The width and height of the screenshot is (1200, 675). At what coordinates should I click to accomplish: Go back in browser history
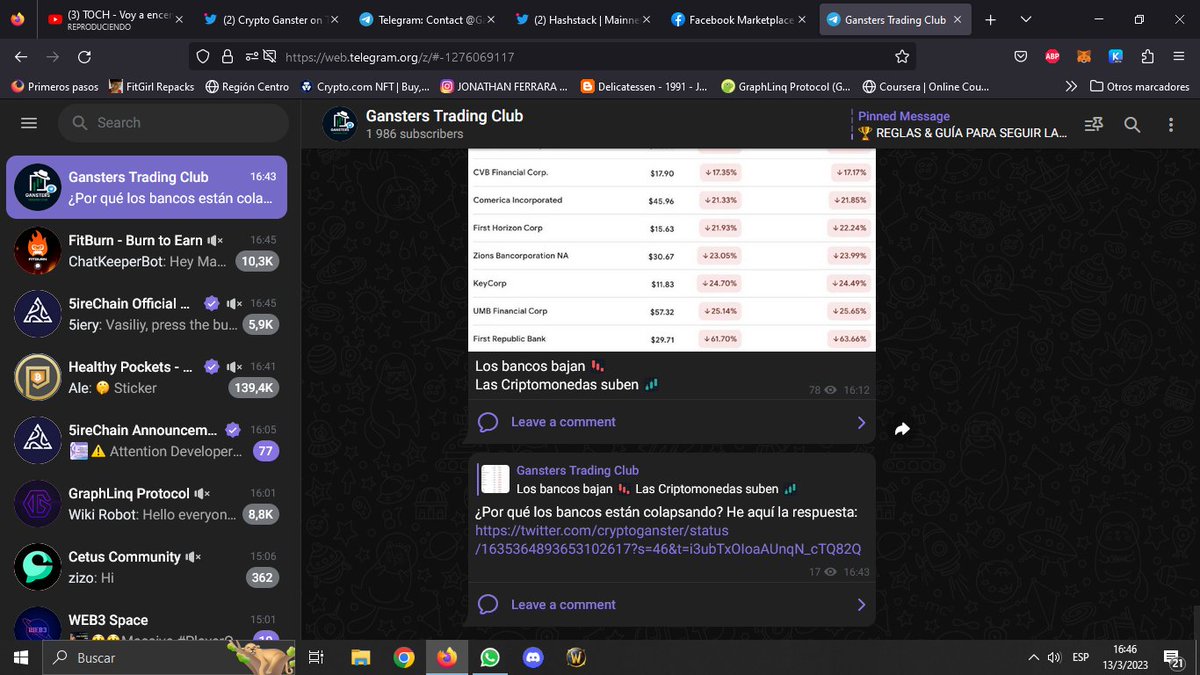(x=21, y=57)
